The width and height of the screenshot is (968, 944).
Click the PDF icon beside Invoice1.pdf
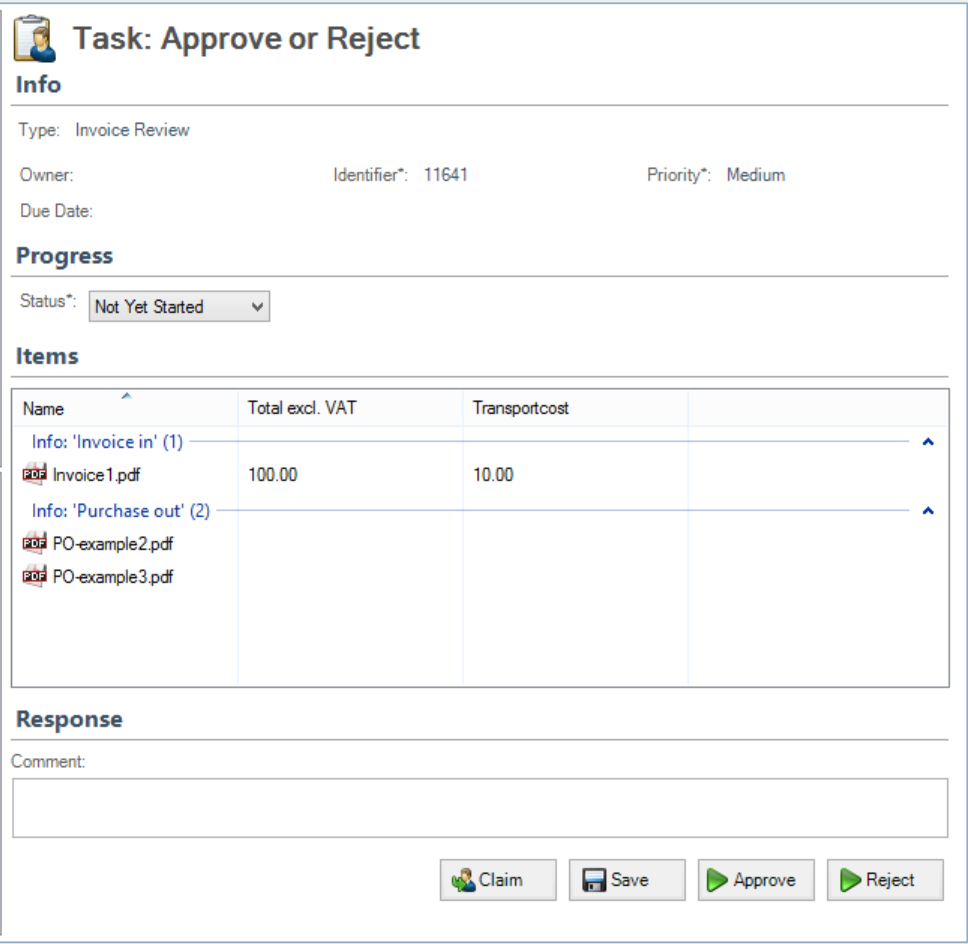pyautogui.click(x=34, y=475)
